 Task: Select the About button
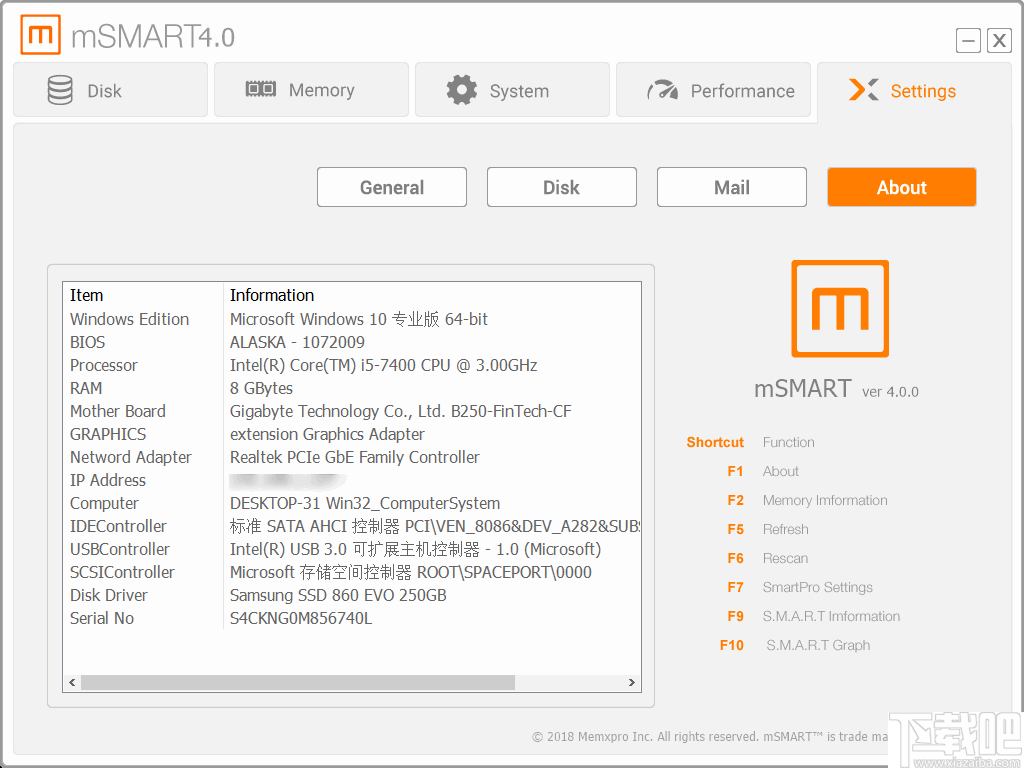[901, 187]
